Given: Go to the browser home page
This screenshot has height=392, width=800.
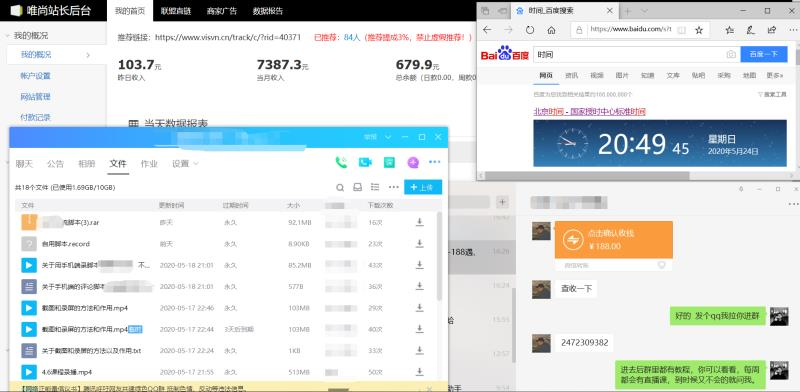Looking at the screenshot, I should point(551,30).
